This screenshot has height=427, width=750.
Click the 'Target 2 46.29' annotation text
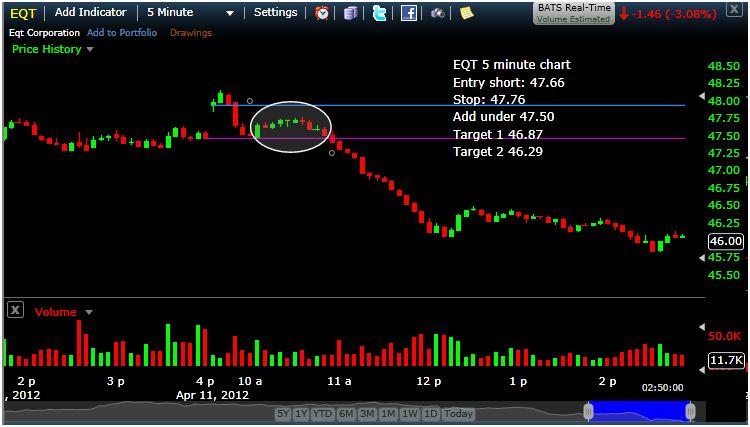pos(498,152)
